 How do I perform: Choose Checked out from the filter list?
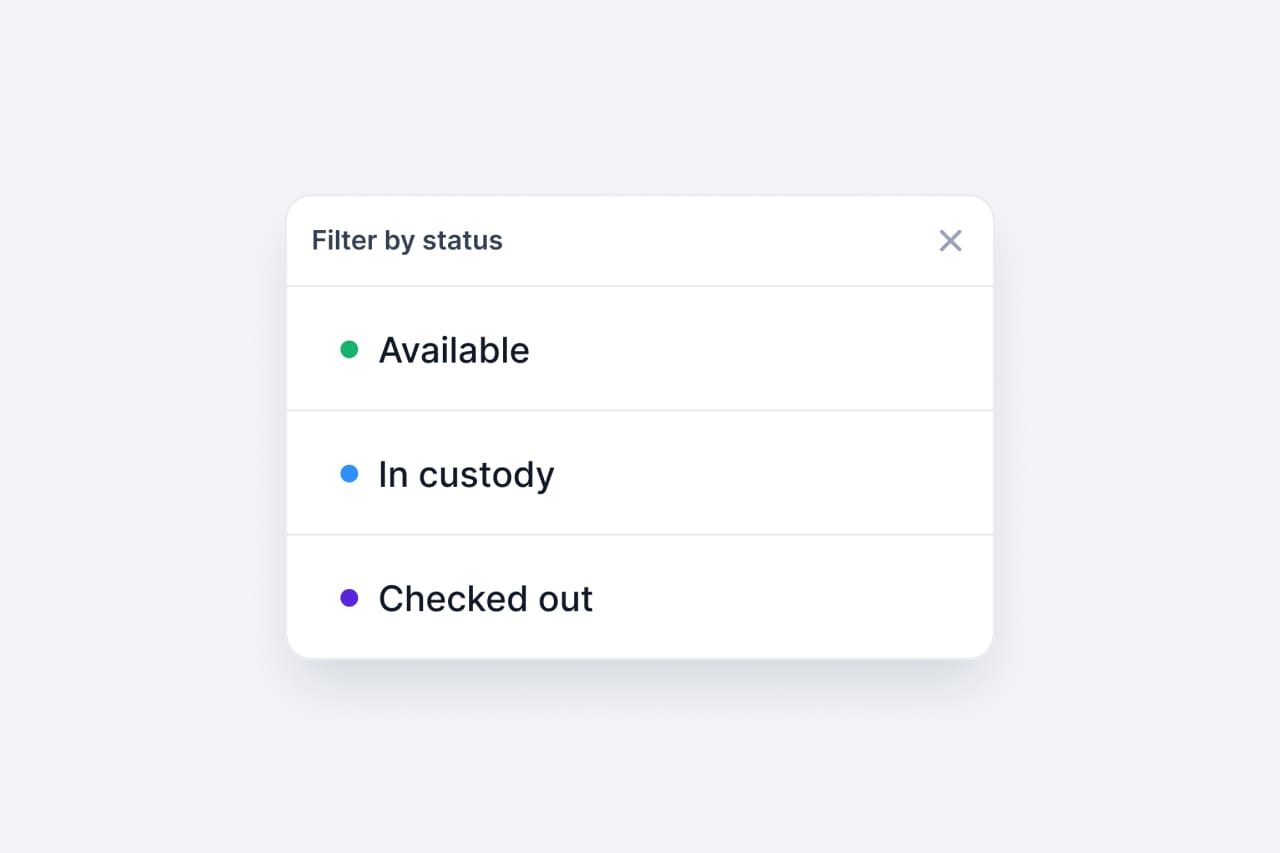click(485, 598)
